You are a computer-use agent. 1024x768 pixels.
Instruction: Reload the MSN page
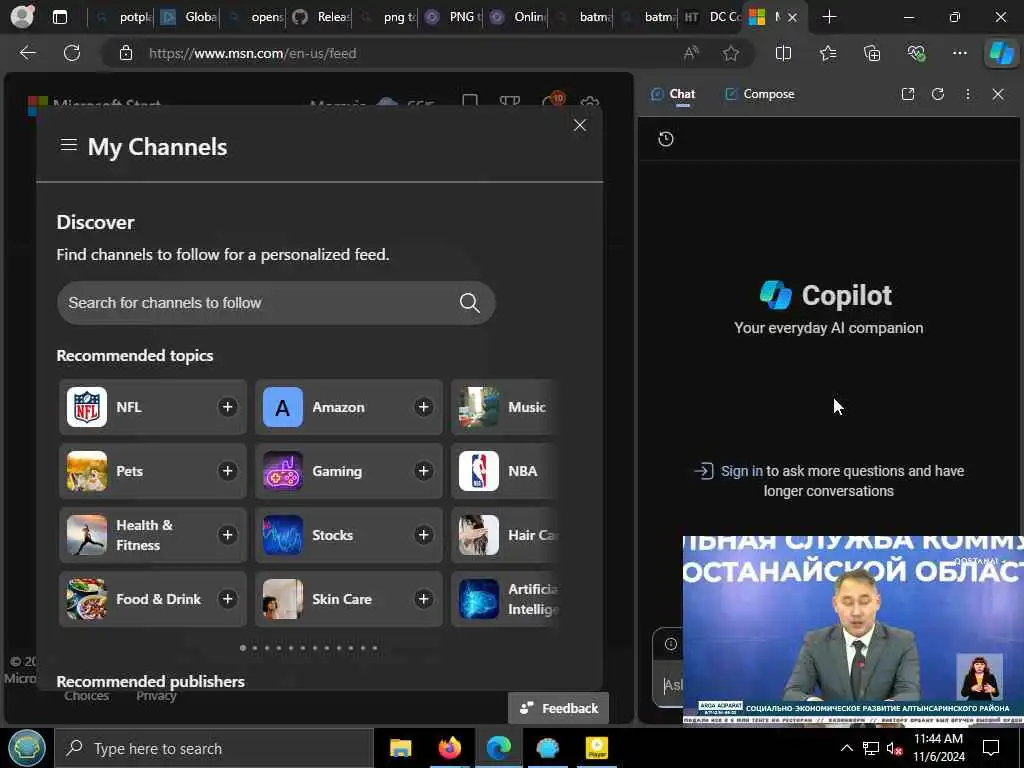click(x=72, y=53)
